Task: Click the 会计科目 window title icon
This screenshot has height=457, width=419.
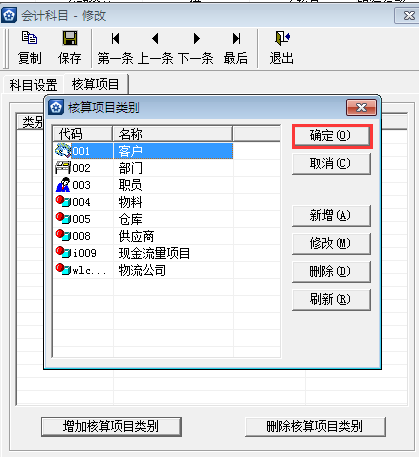Action: pyautogui.click(x=9, y=15)
